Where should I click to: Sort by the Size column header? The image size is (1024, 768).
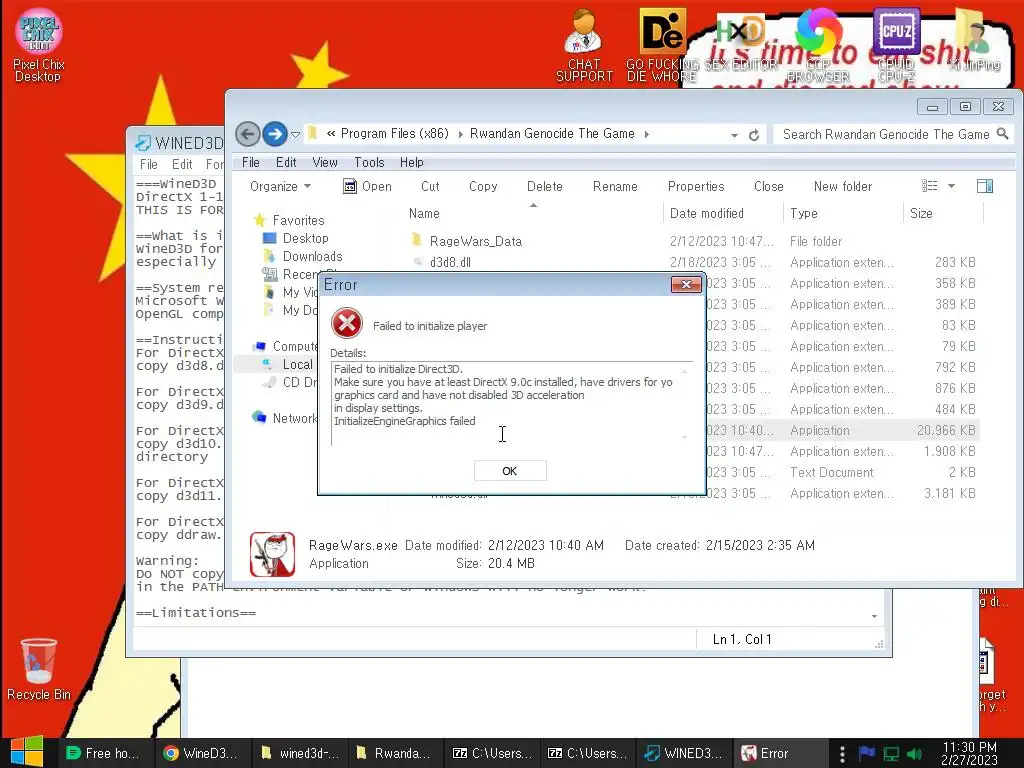921,214
